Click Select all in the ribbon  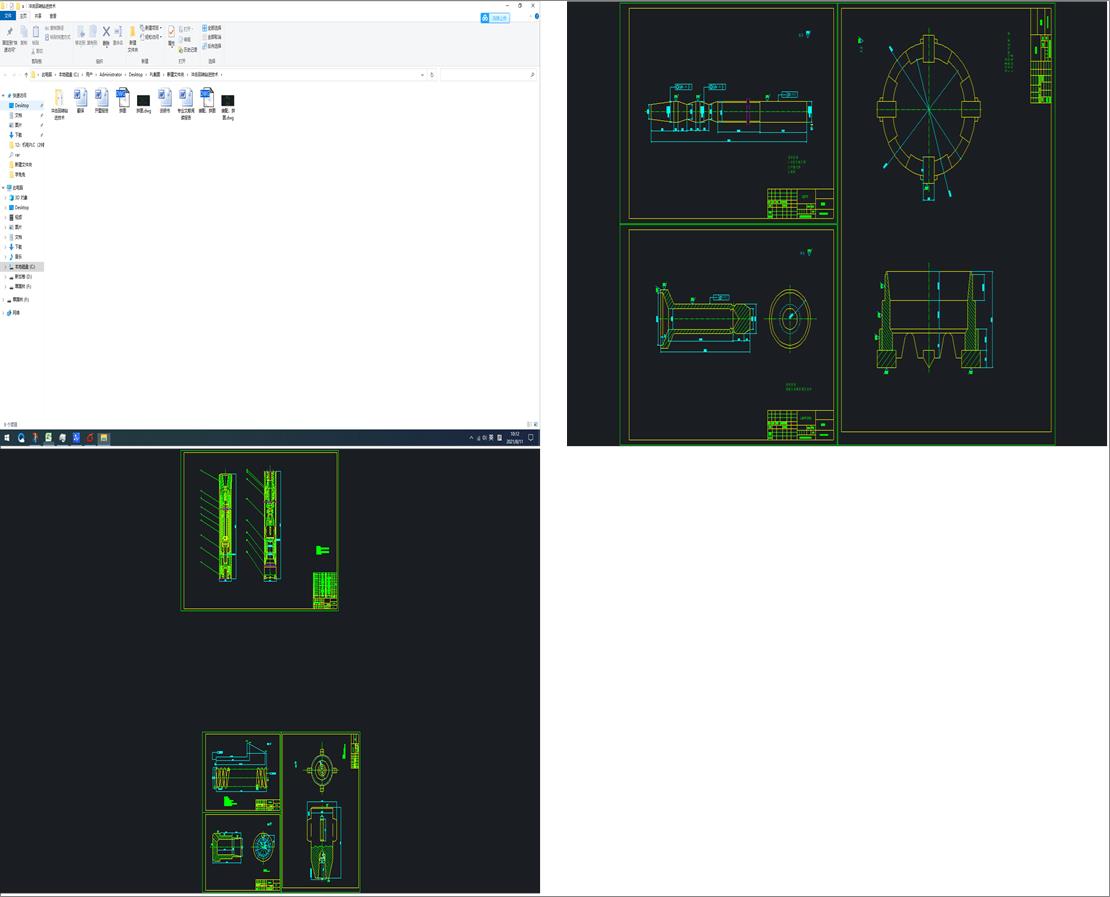[x=212, y=28]
